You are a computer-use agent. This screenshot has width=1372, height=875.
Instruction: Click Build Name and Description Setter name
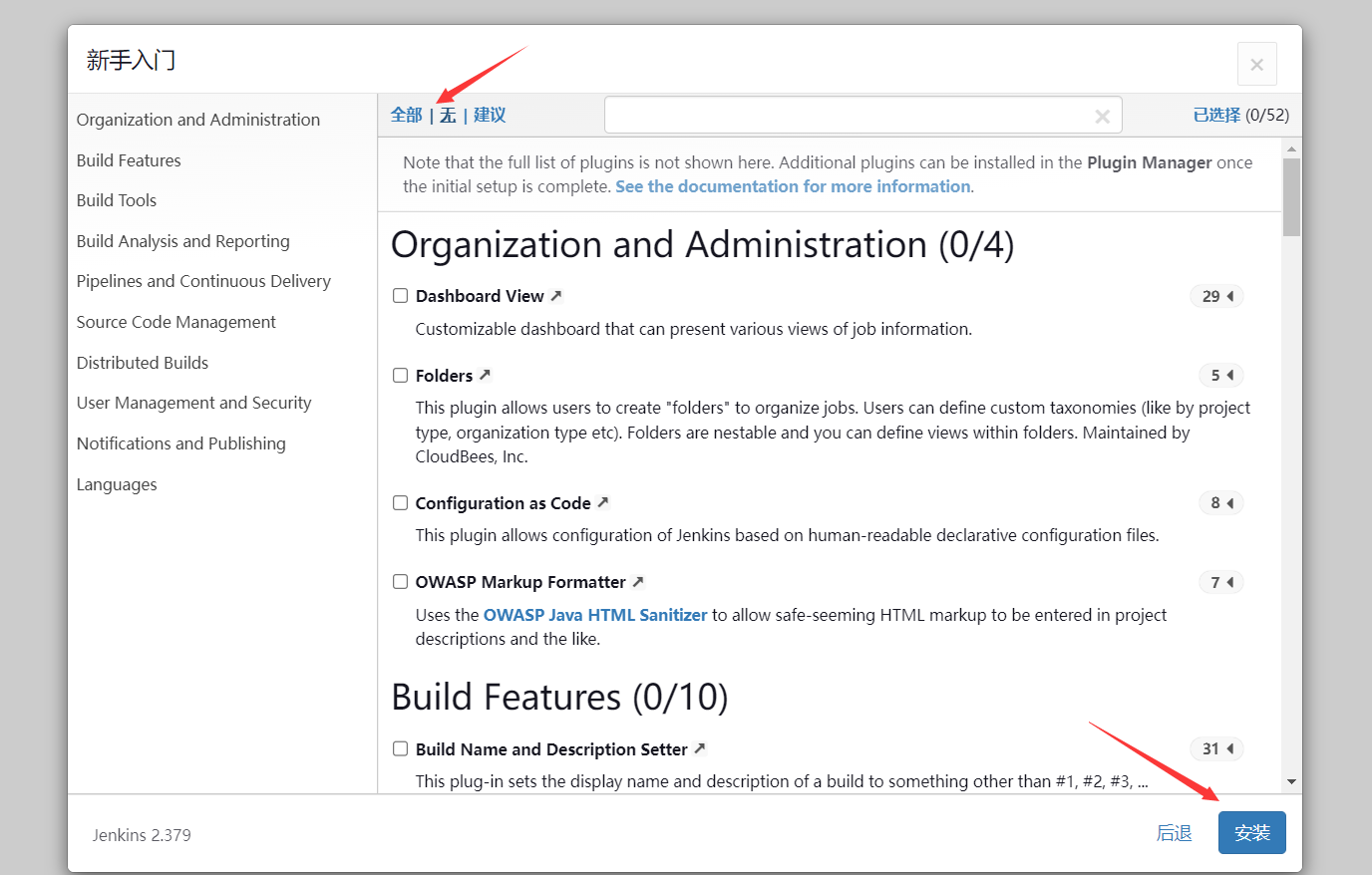pyautogui.click(x=551, y=749)
